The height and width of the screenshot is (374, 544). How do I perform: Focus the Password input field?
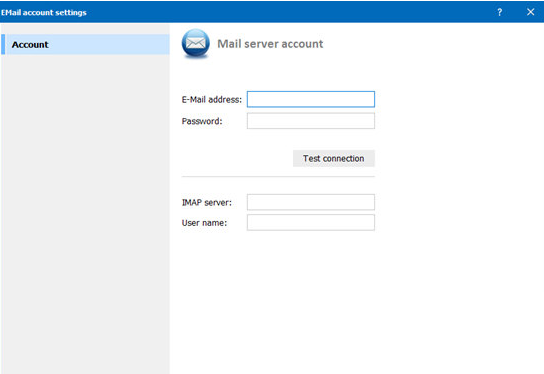click(311, 121)
